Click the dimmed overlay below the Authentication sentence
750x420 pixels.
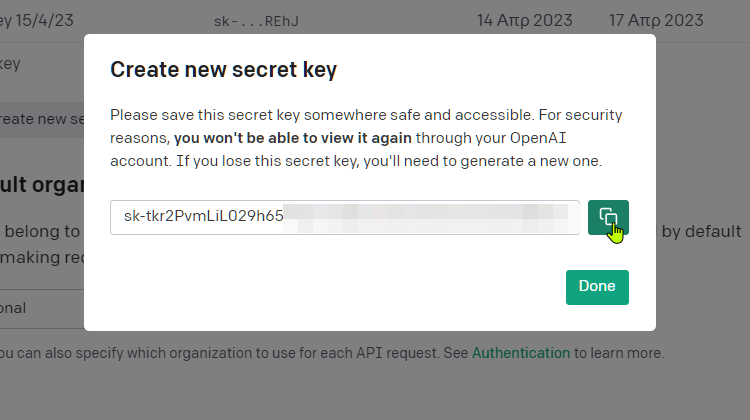tap(375, 392)
